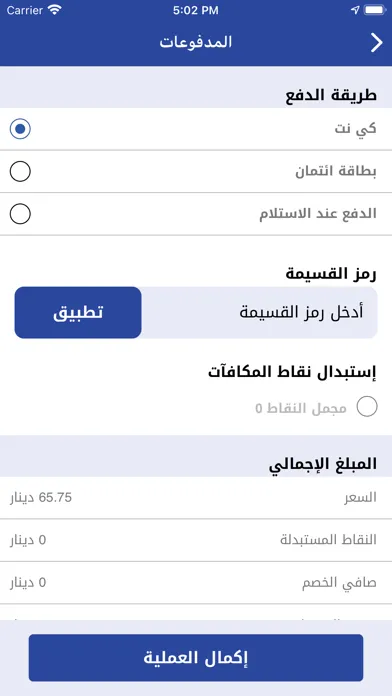Screen dimensions: 392x696
Task: Tap the الدفع عند الاستلام option label
Action: 318,214
